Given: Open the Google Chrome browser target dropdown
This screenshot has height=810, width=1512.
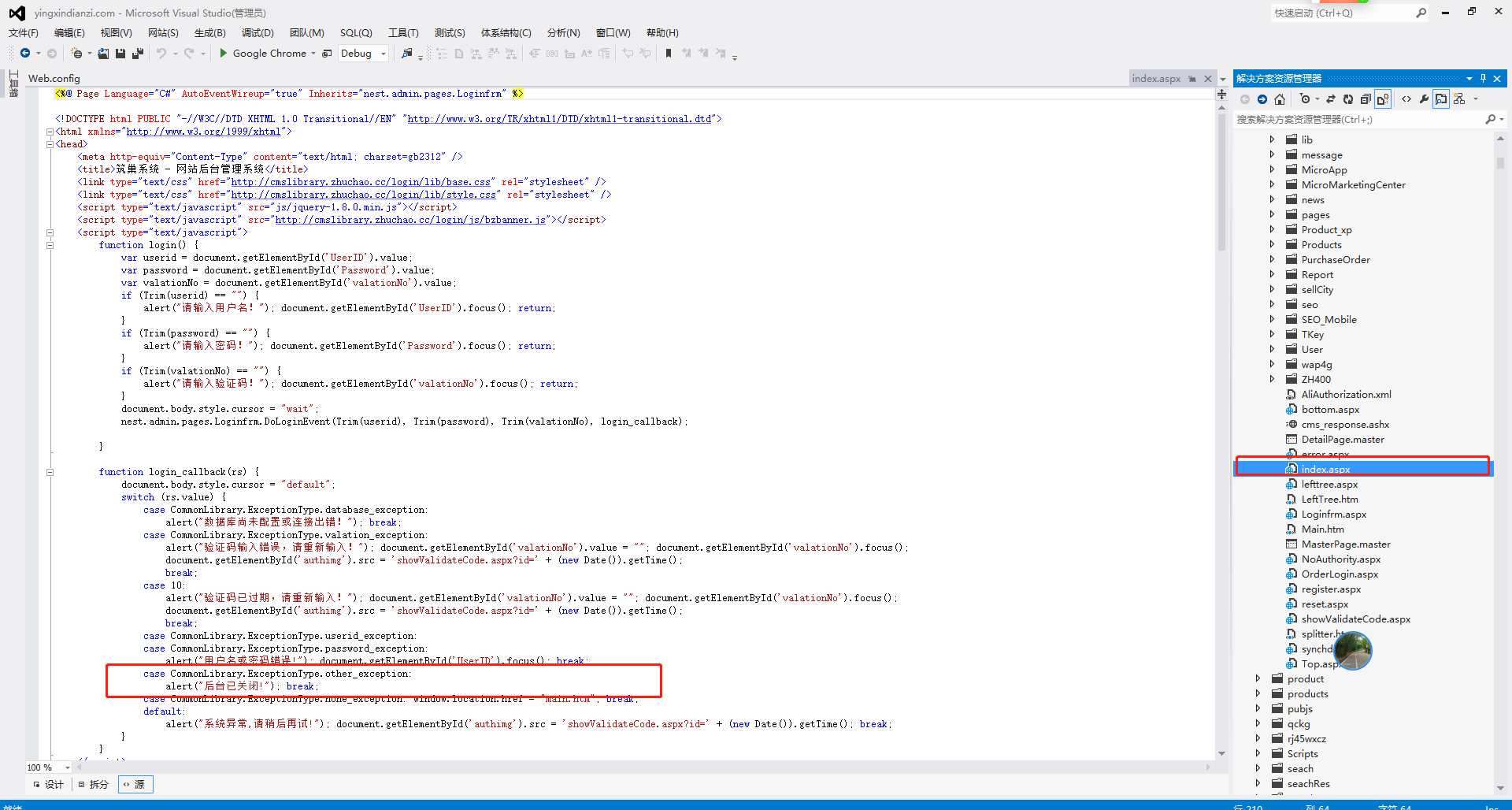Looking at the screenshot, I should [313, 53].
